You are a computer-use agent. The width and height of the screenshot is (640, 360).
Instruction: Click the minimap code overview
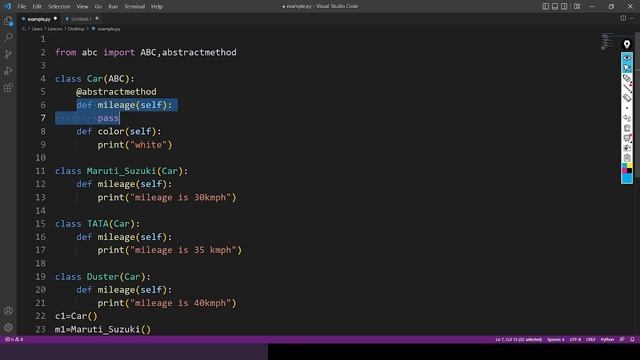coord(607,41)
